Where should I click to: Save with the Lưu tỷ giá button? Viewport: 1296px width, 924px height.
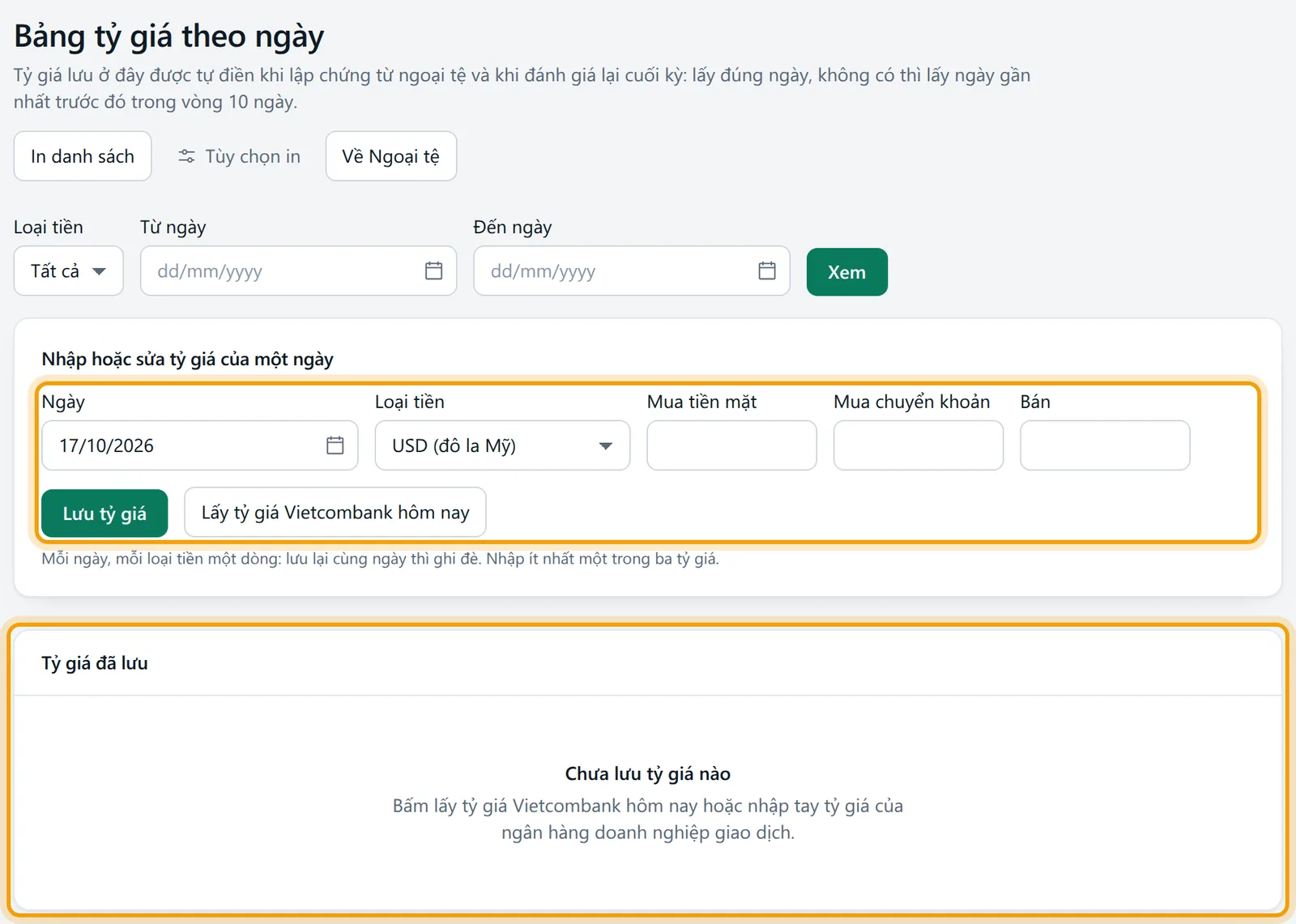(104, 513)
